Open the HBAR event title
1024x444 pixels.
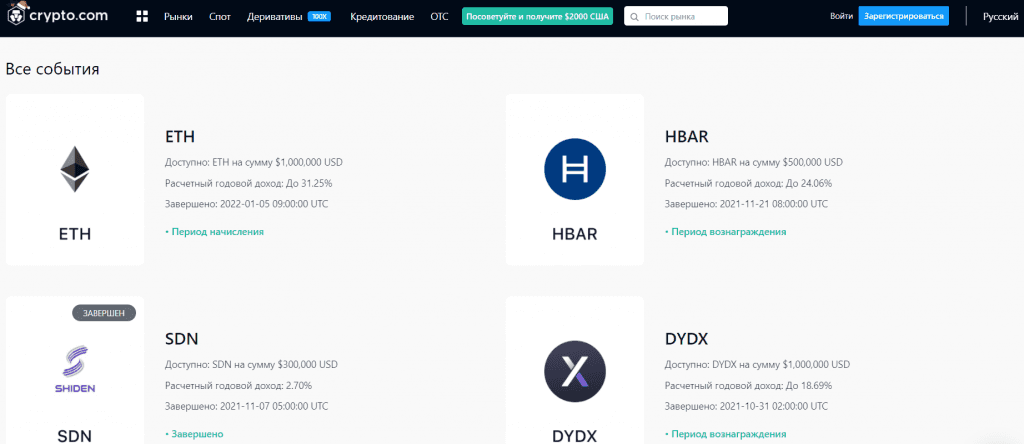coord(686,136)
